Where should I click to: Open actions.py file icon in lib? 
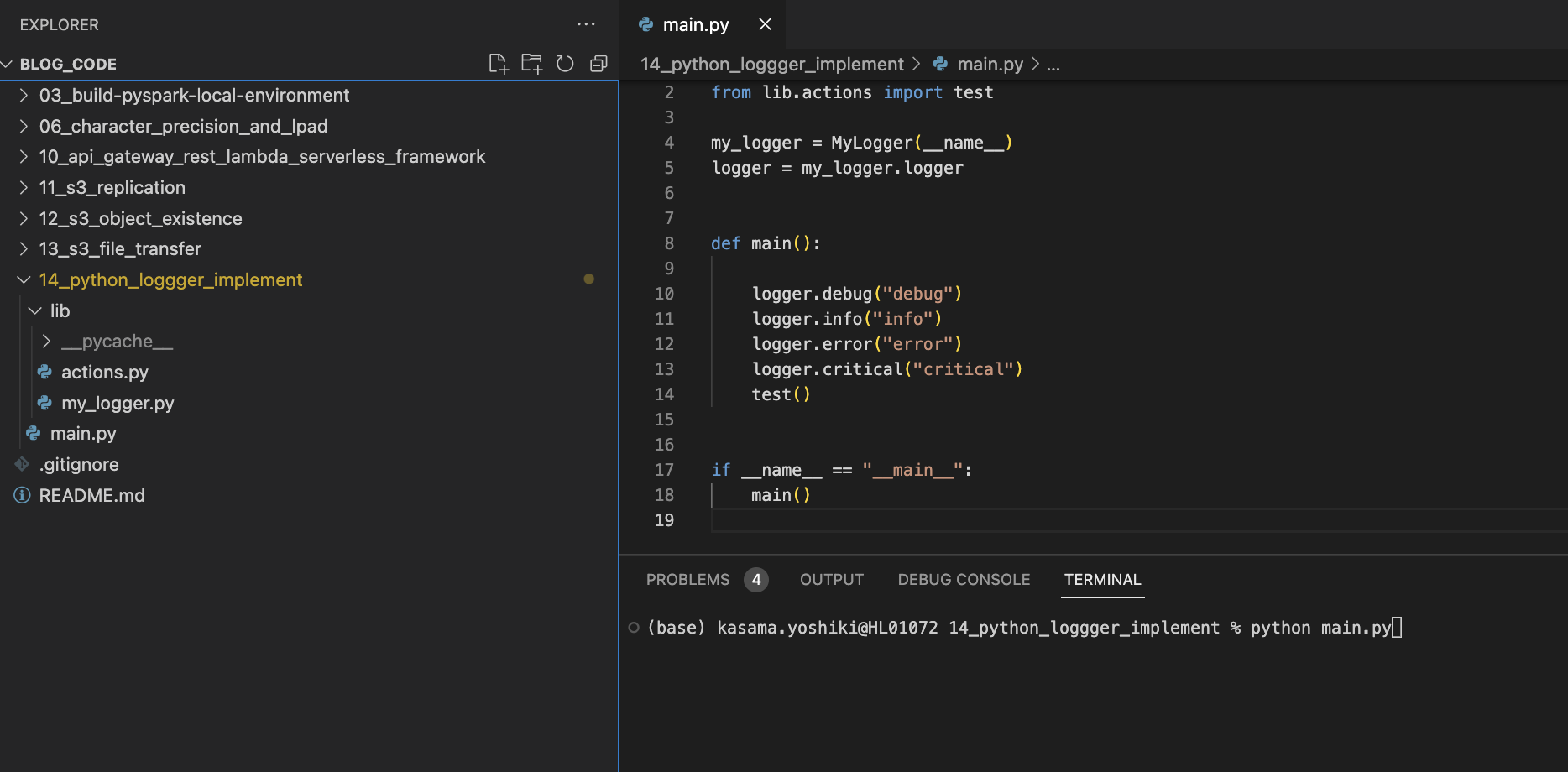tap(44, 372)
